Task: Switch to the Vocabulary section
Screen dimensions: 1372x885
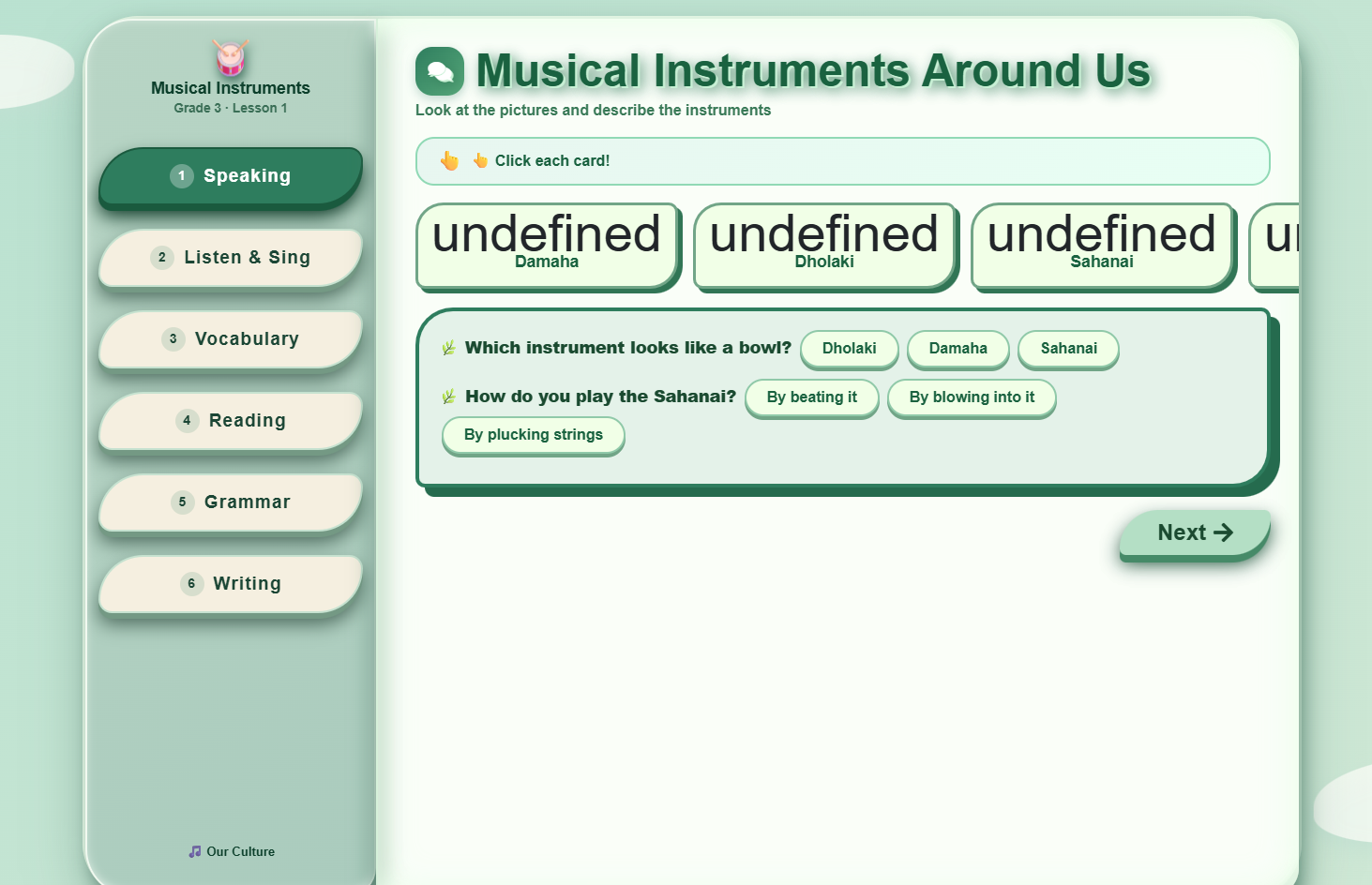Action: tap(229, 338)
